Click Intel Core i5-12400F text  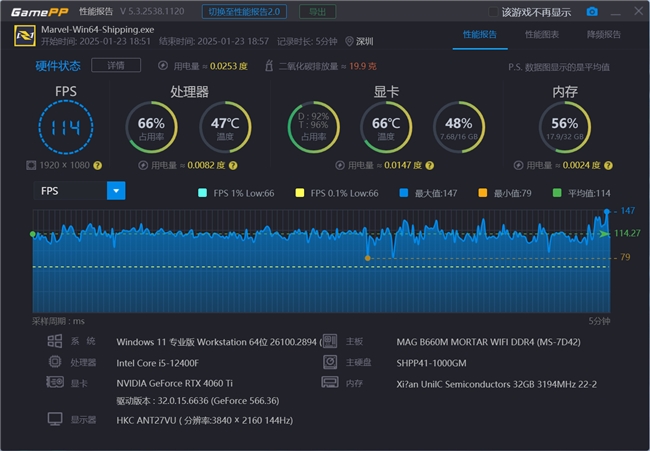(x=158, y=363)
